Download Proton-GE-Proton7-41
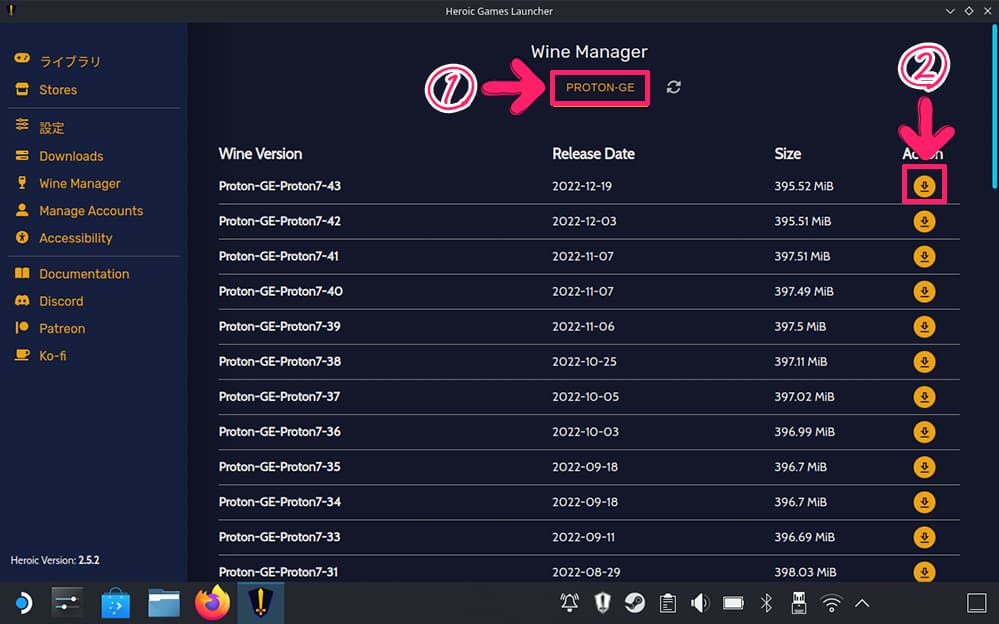The image size is (999, 624). [924, 256]
